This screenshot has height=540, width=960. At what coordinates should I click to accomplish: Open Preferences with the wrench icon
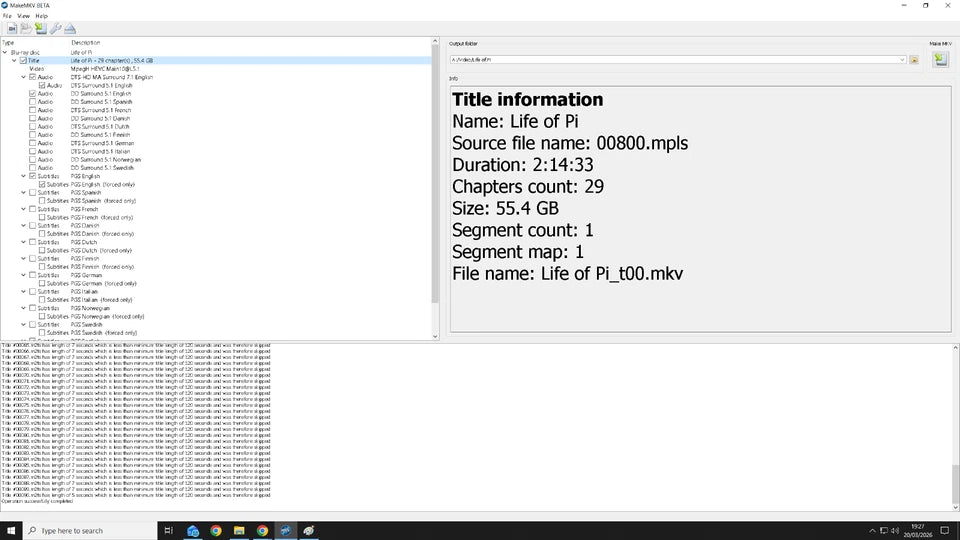click(55, 29)
